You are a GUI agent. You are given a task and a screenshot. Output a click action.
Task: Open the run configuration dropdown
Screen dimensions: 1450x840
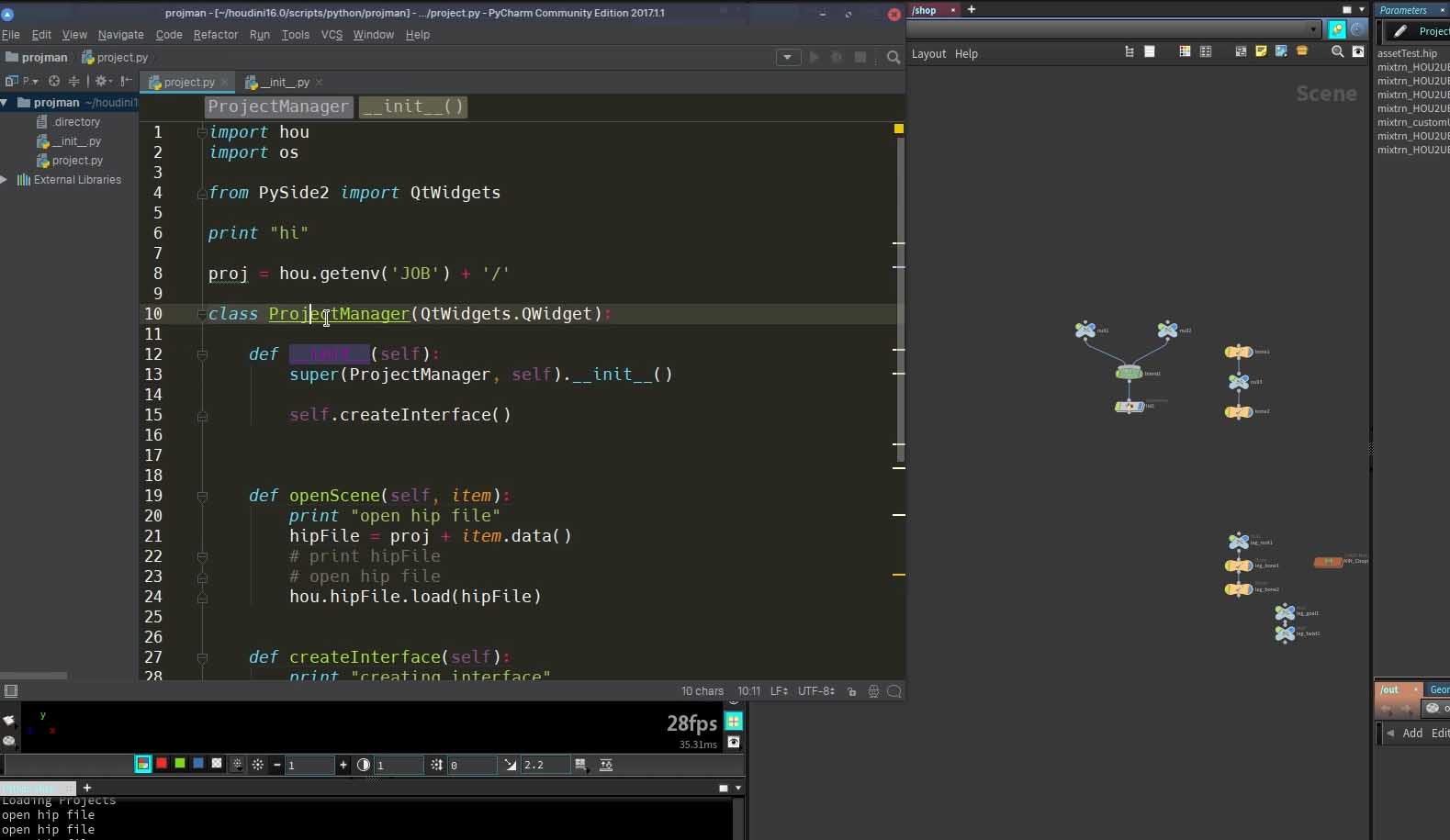point(787,58)
